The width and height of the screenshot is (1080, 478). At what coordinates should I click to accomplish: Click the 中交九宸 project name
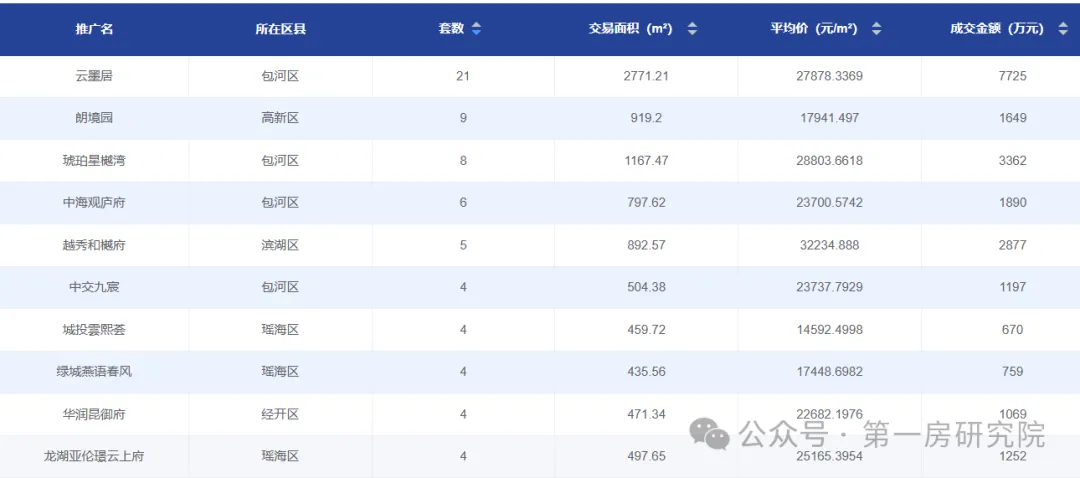click(x=94, y=287)
